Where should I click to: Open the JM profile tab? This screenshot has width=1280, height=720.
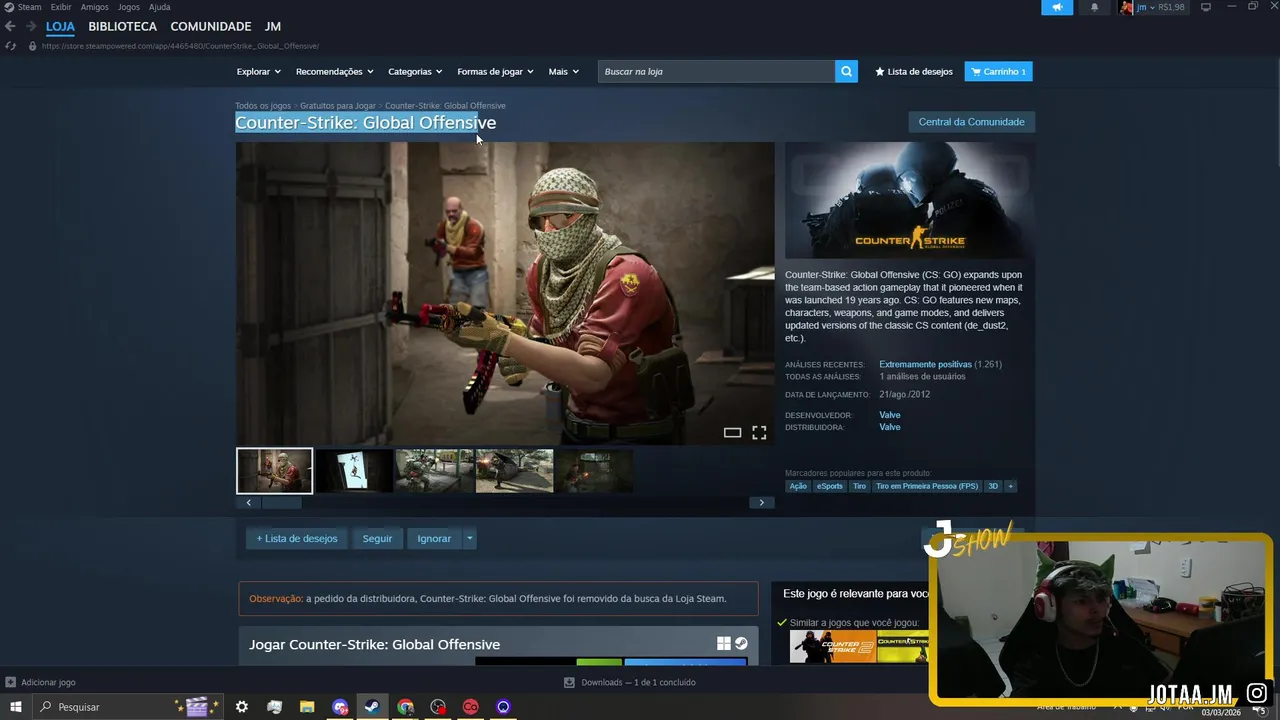point(272,26)
